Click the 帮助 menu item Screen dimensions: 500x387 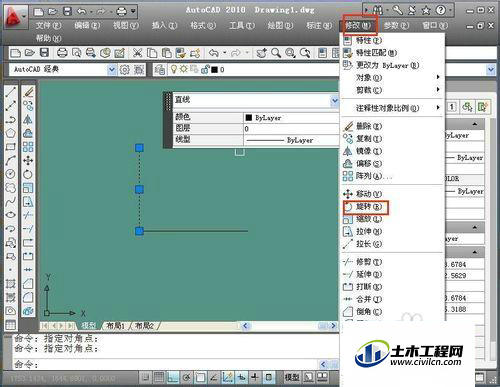(48, 38)
